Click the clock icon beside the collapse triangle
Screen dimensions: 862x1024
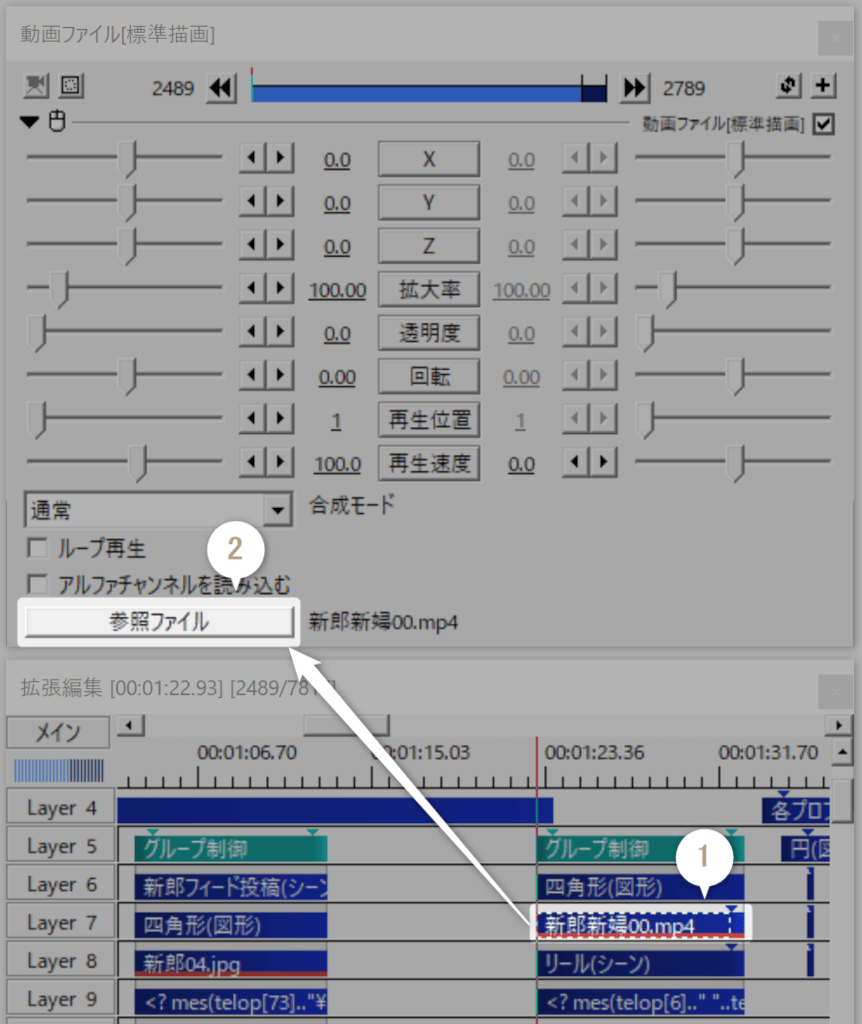tap(55, 122)
